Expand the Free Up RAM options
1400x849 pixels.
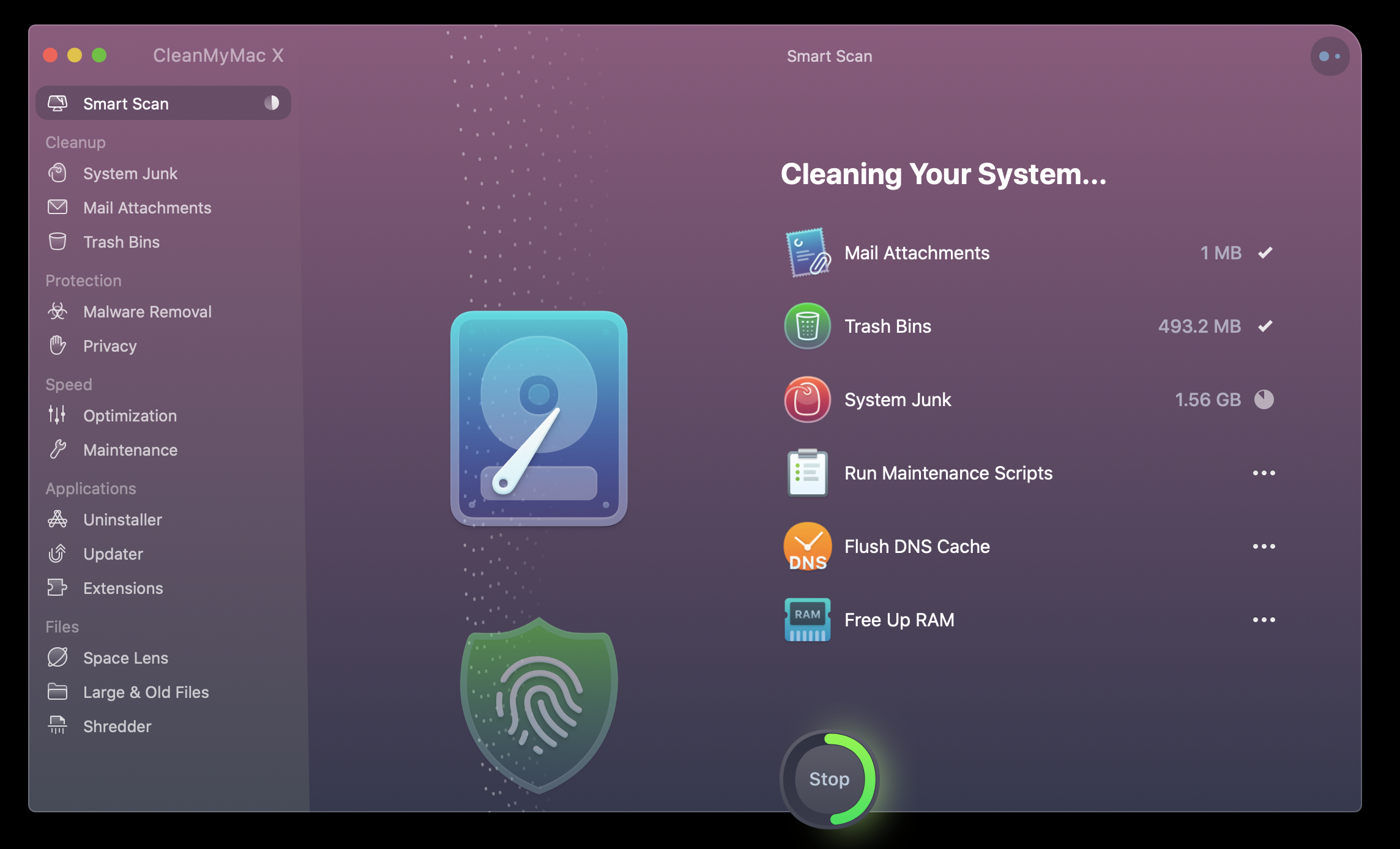(x=1262, y=620)
